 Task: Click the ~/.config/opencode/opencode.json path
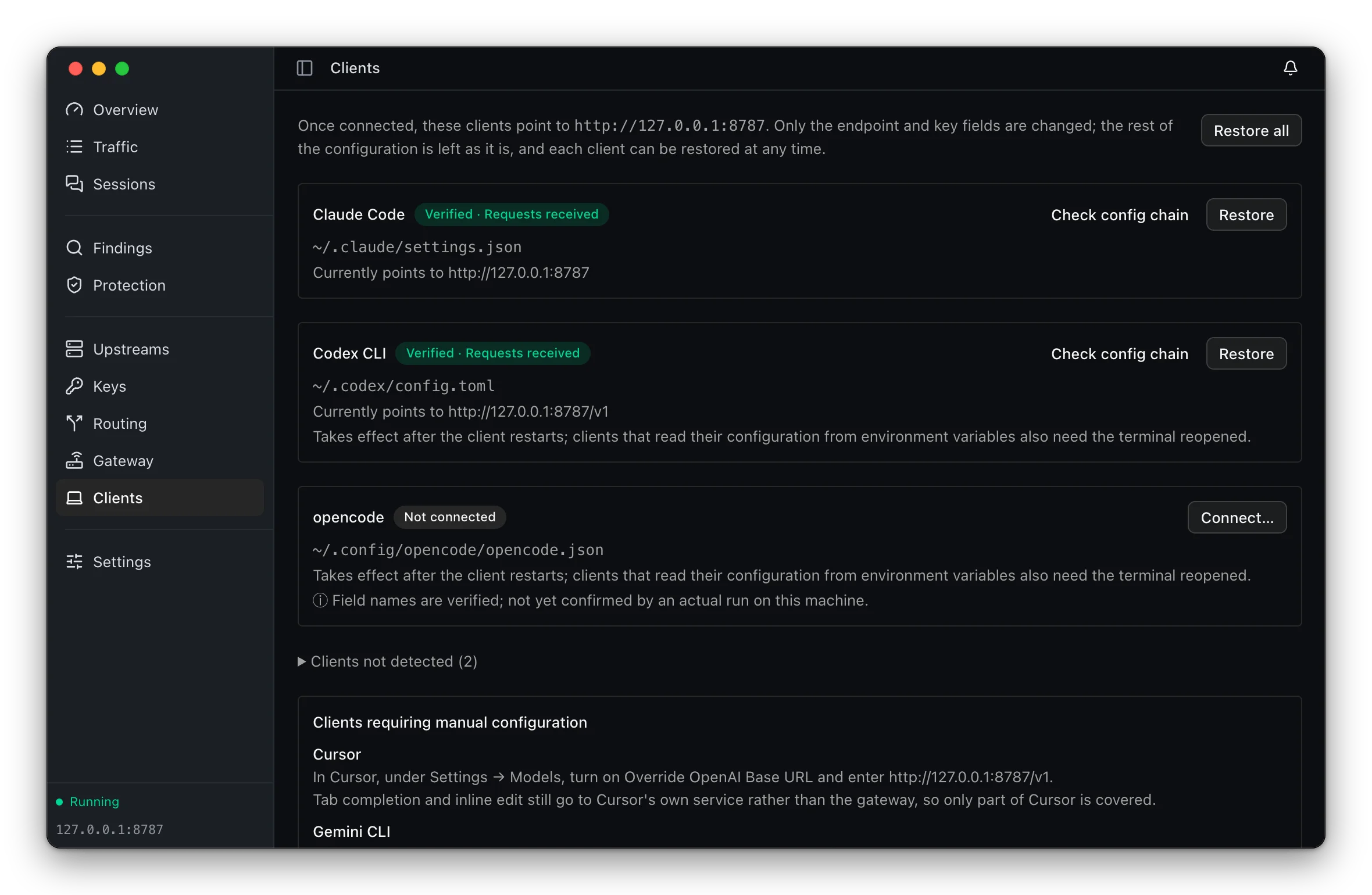tap(458, 550)
